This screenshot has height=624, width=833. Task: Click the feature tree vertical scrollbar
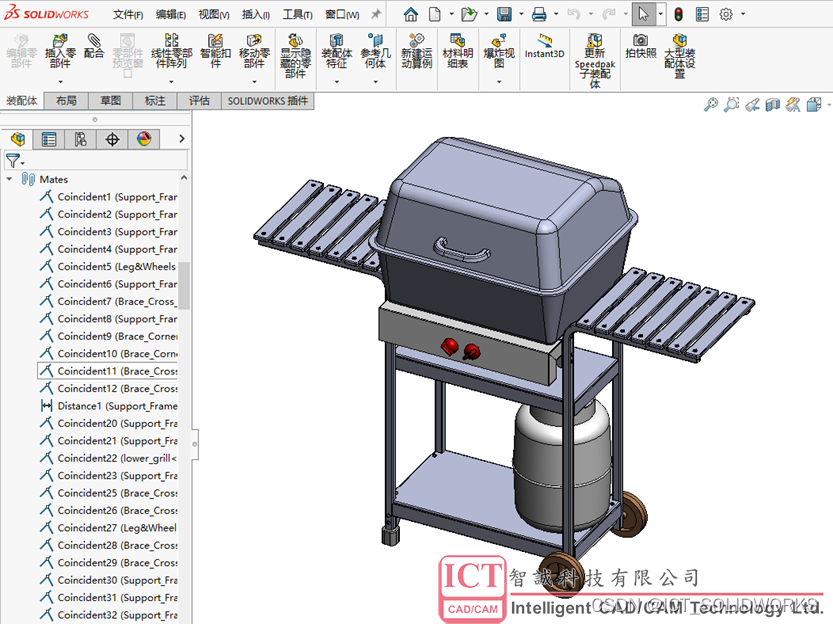coord(184,285)
